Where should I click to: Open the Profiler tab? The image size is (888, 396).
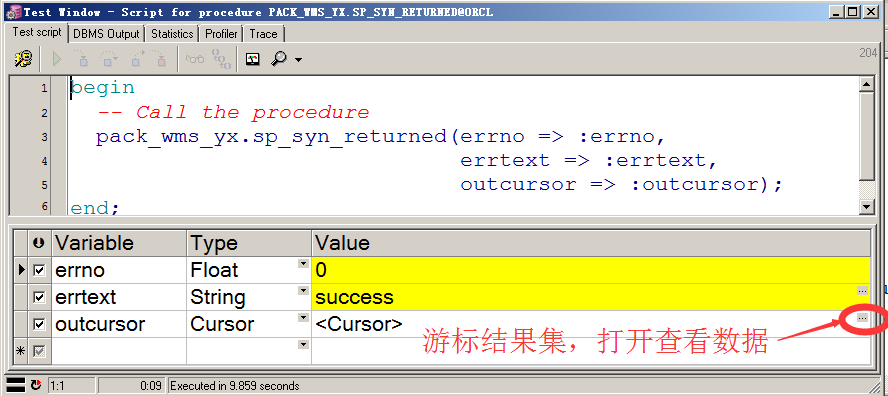[x=221, y=34]
